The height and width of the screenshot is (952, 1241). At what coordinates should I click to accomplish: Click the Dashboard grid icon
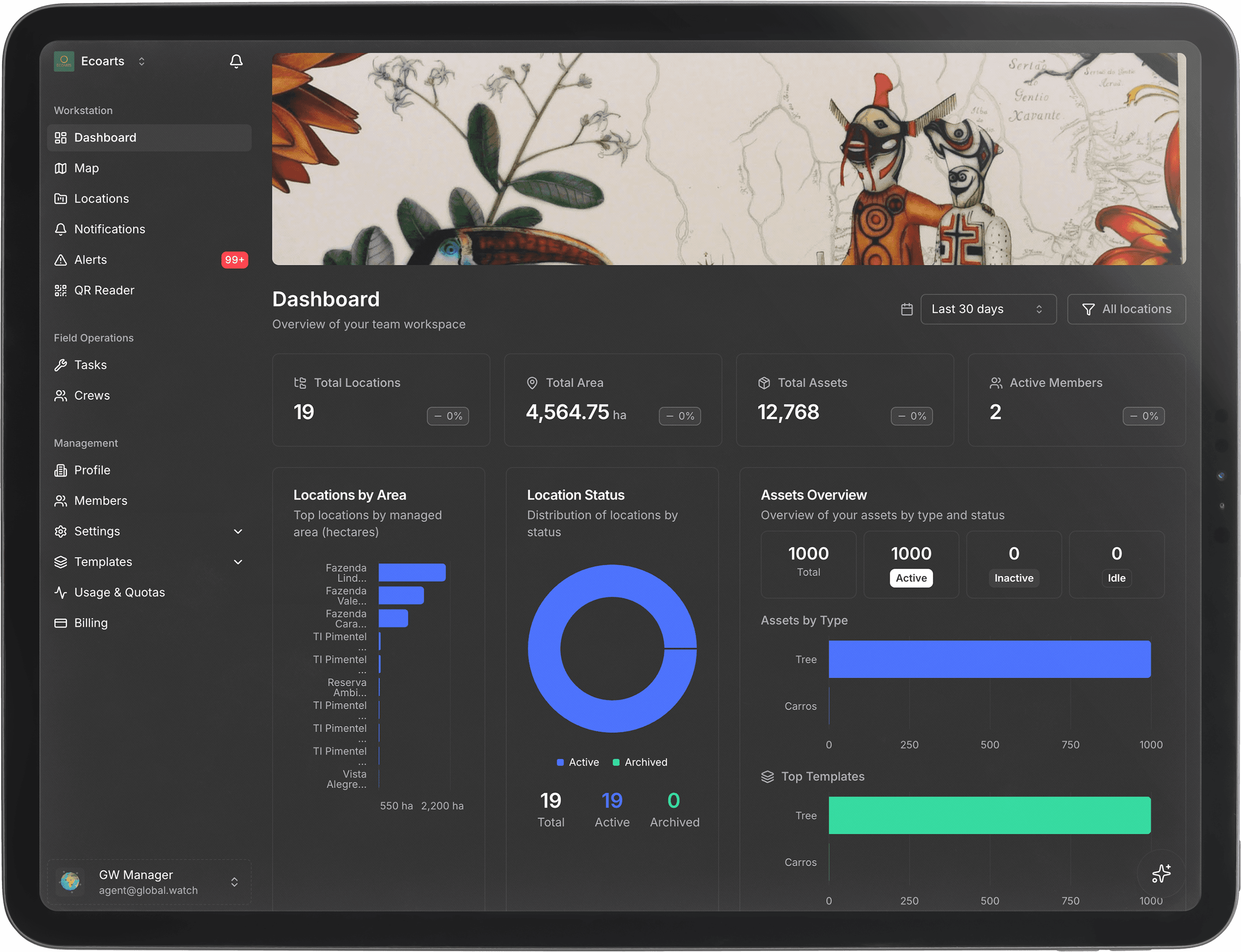point(60,138)
